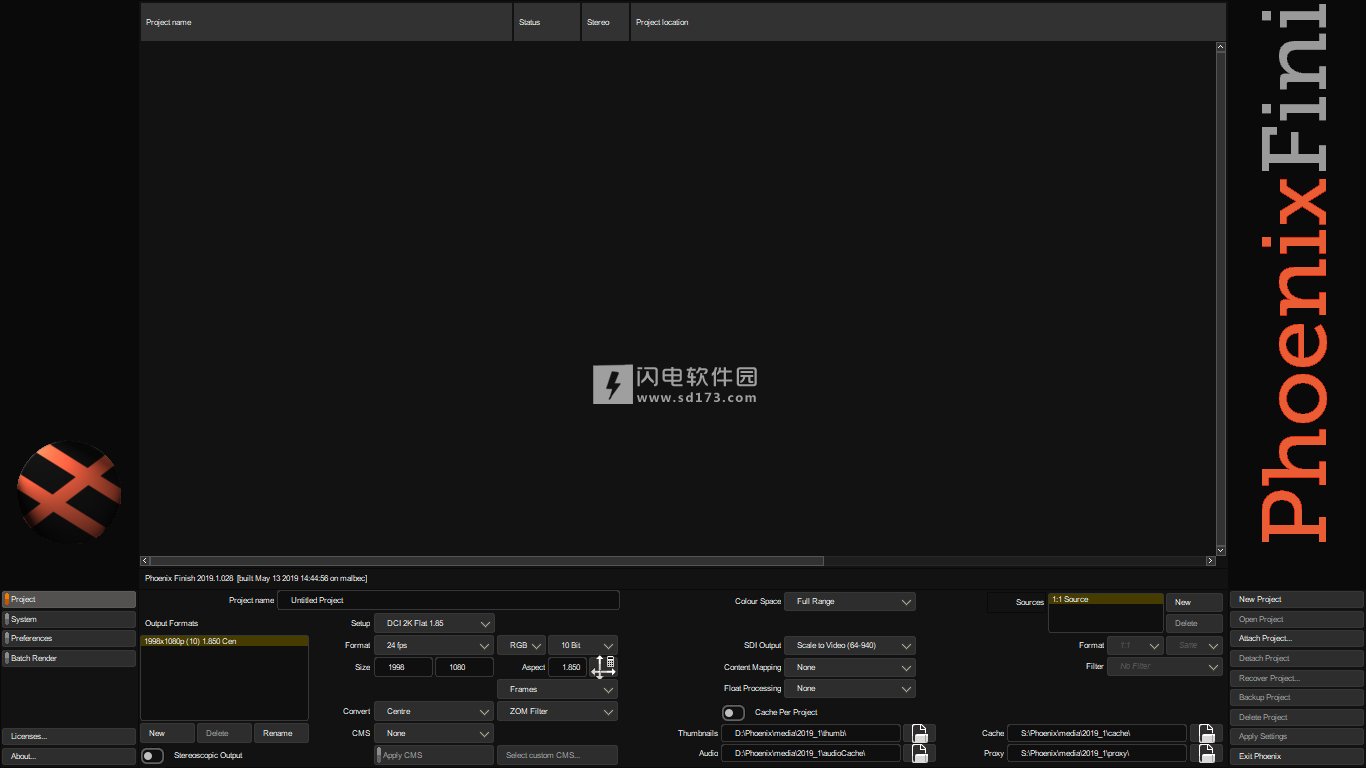This screenshot has height=768, width=1366.
Task: Click the New Project button
Action: 1297,599
